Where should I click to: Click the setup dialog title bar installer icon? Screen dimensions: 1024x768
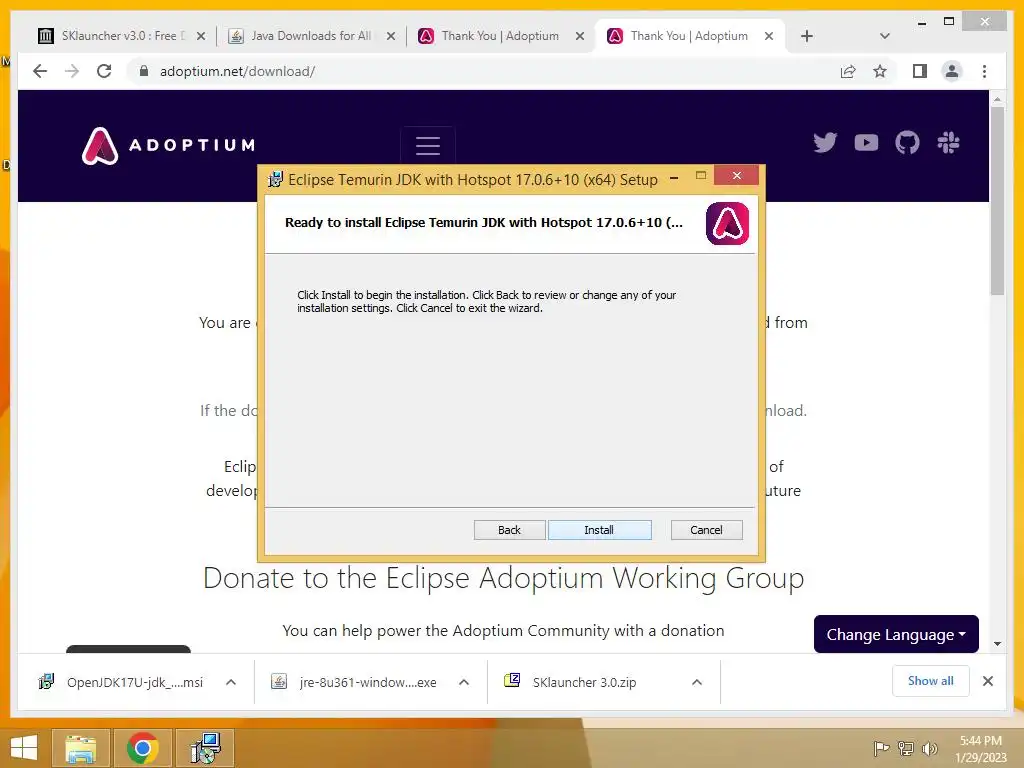pyautogui.click(x=275, y=180)
